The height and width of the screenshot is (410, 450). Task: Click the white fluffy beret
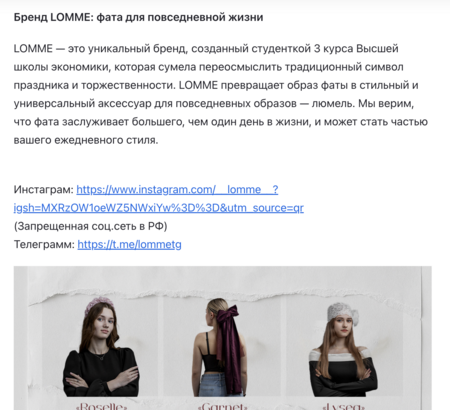[x=343, y=313]
